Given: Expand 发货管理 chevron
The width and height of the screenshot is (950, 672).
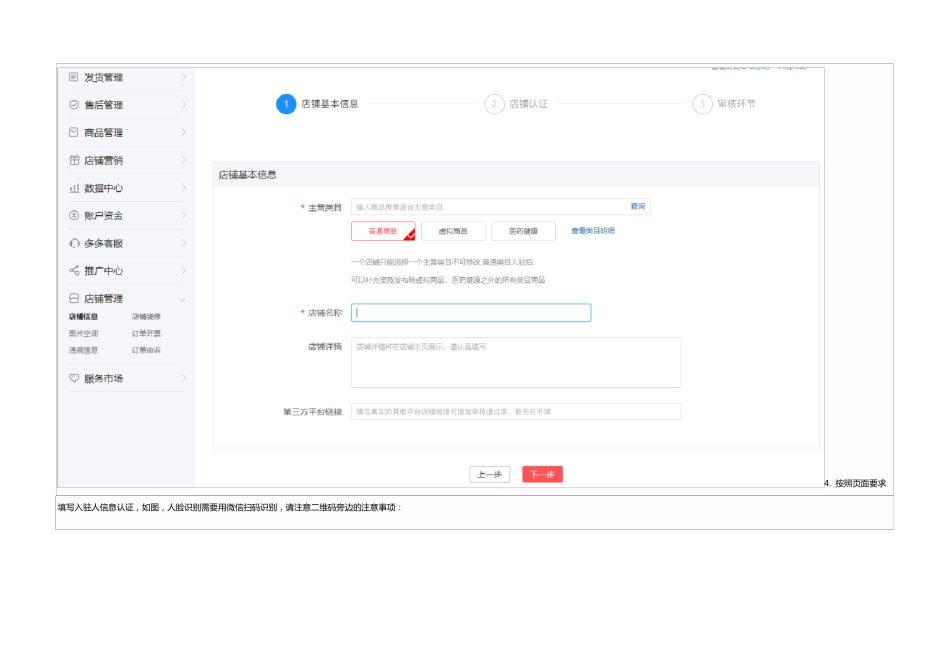Looking at the screenshot, I should coord(184,77).
